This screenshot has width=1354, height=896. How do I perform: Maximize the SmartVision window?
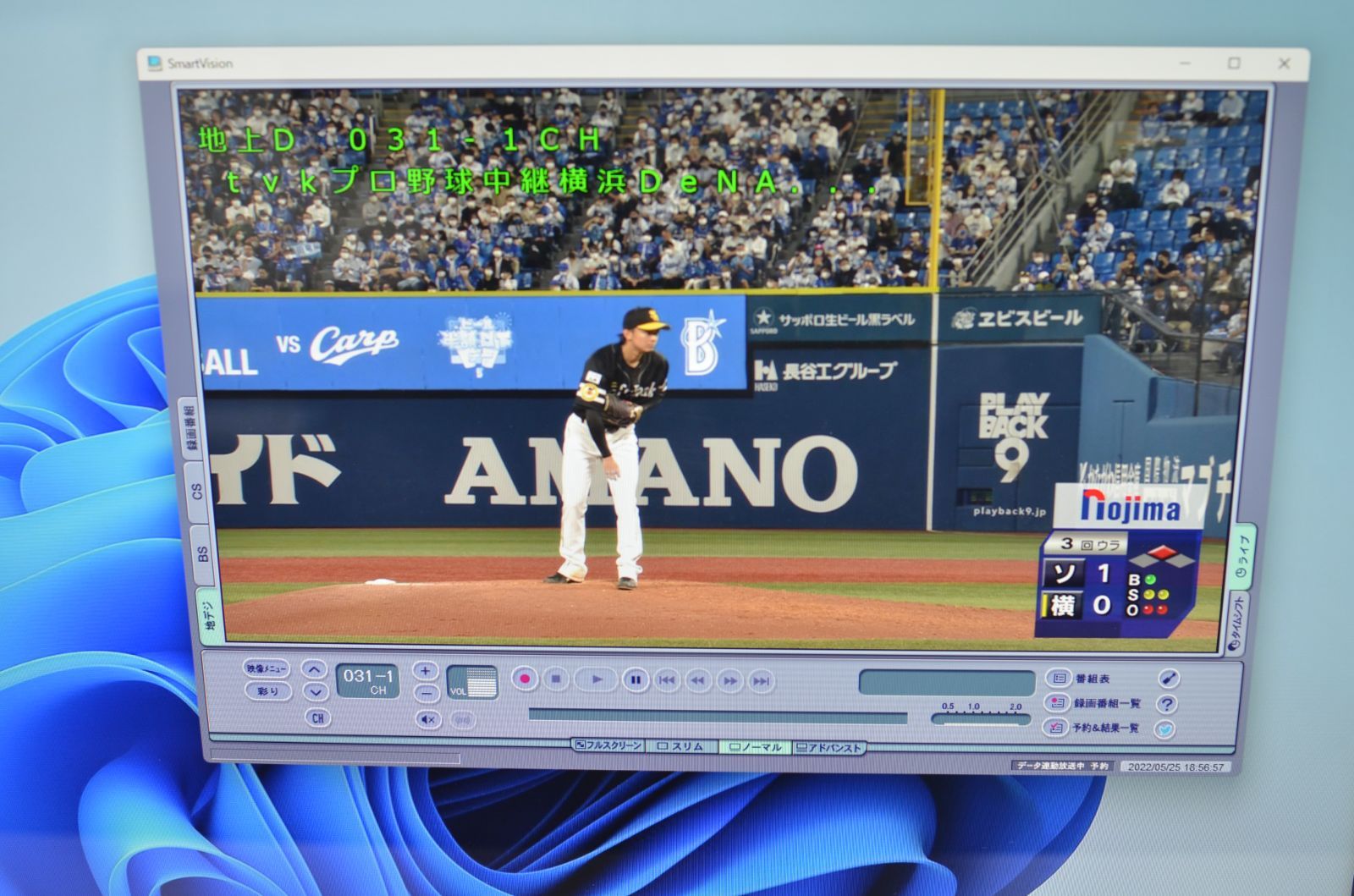coord(1234,63)
